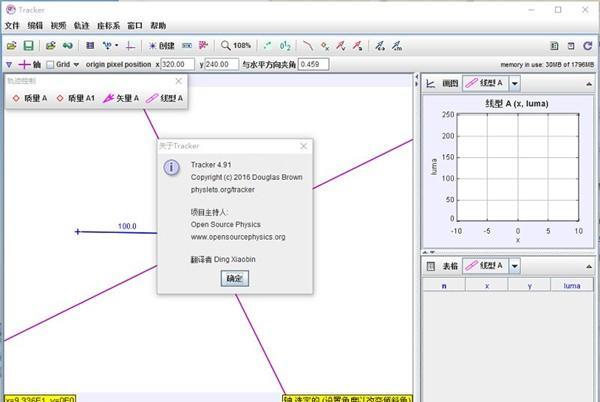Close the About Tracker dialog
This screenshot has width=600, height=402.
click(303, 146)
